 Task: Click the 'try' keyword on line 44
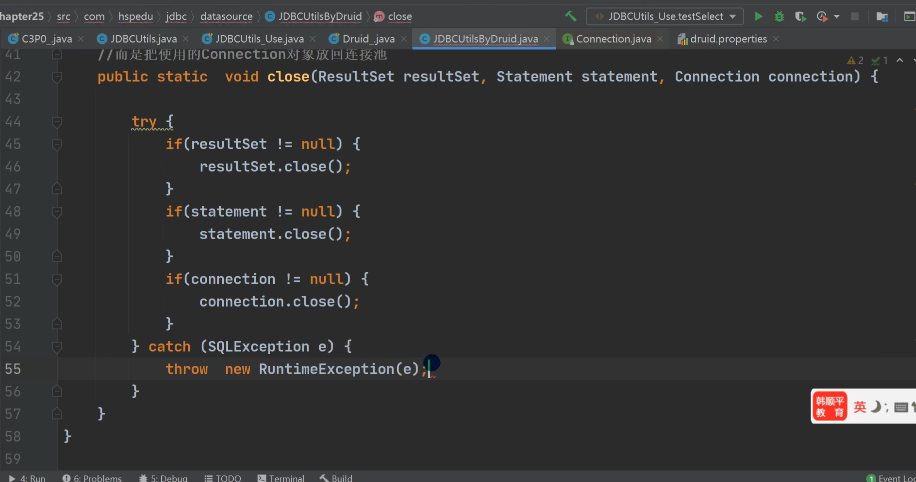coord(144,122)
